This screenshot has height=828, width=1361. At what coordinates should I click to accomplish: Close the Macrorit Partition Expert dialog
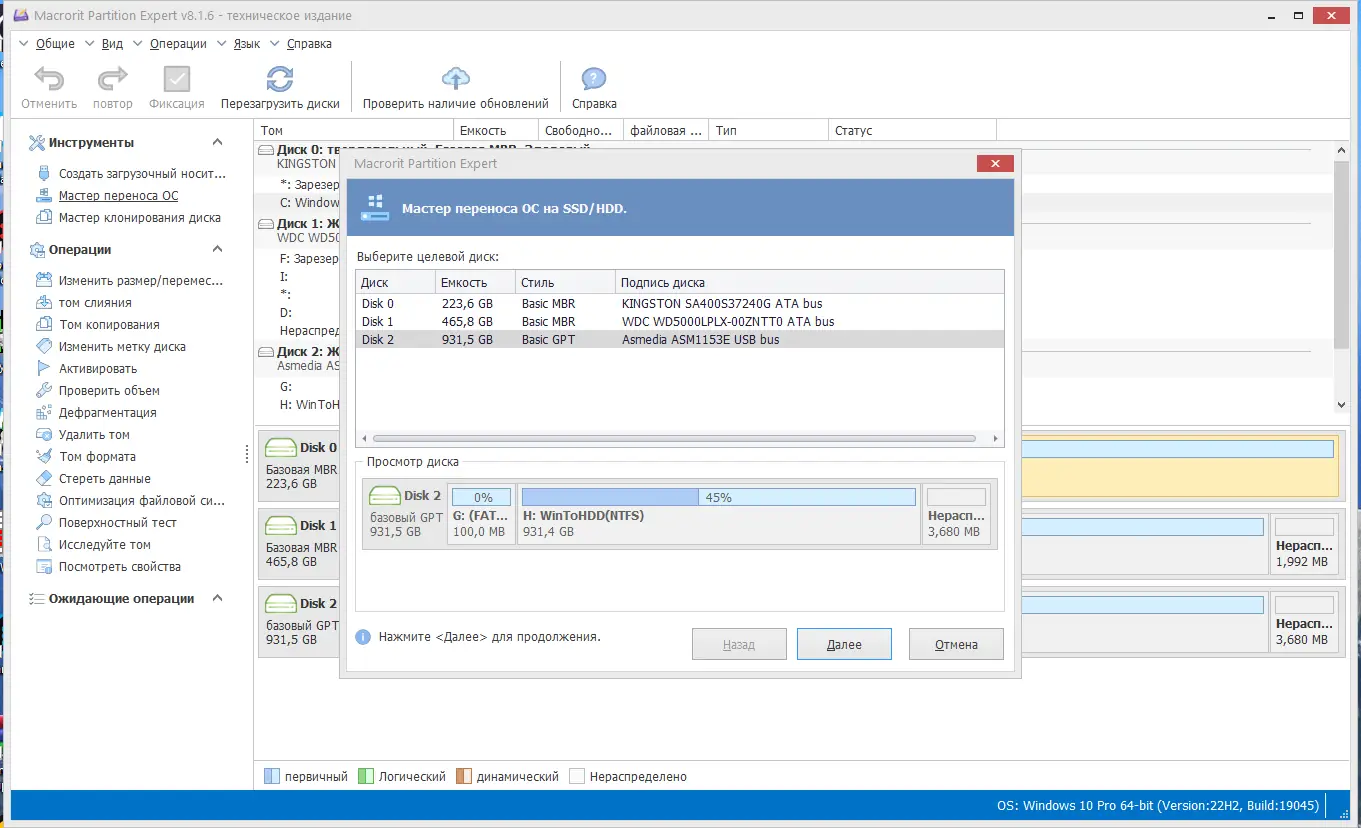tap(995, 164)
